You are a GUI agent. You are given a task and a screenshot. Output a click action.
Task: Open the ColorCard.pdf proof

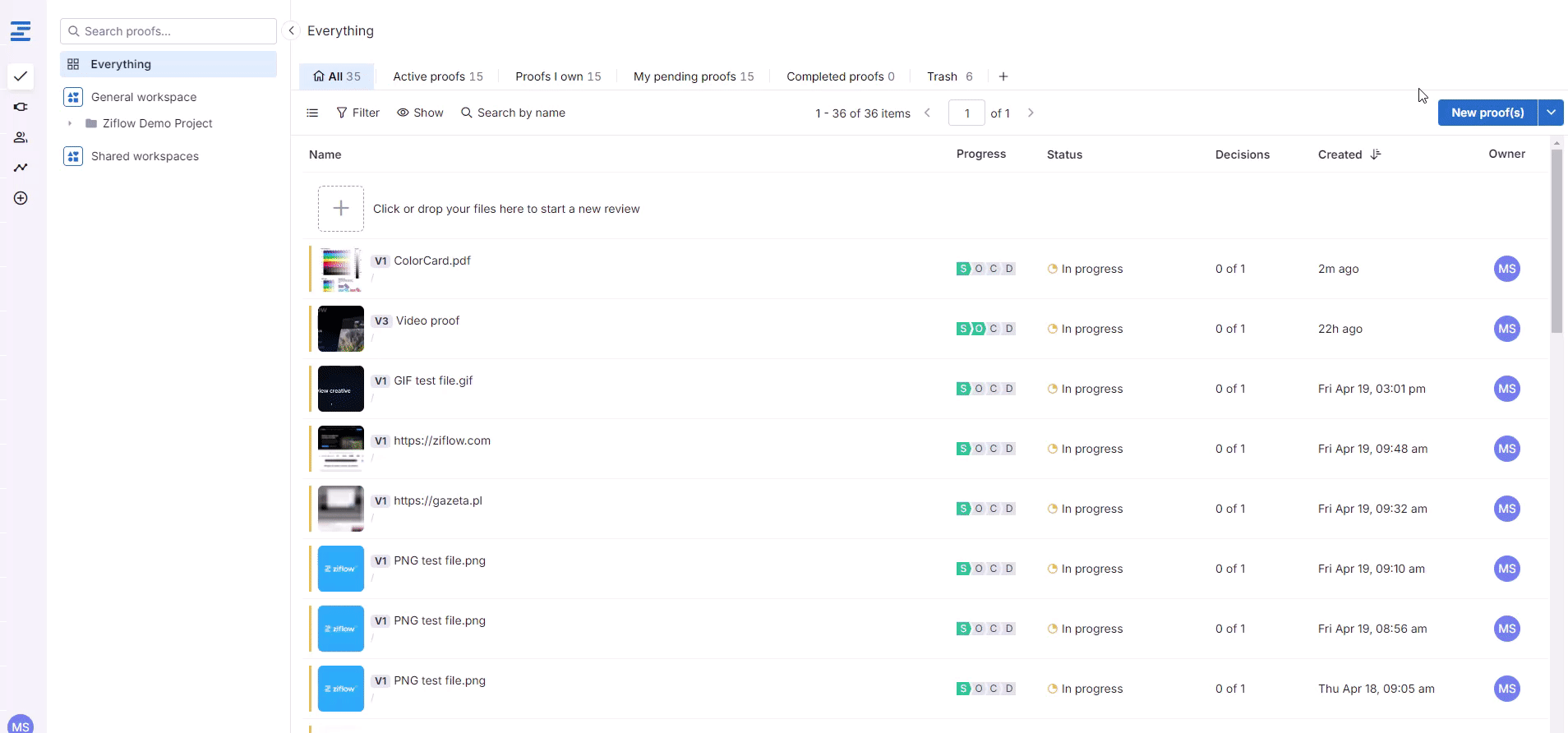pos(432,260)
